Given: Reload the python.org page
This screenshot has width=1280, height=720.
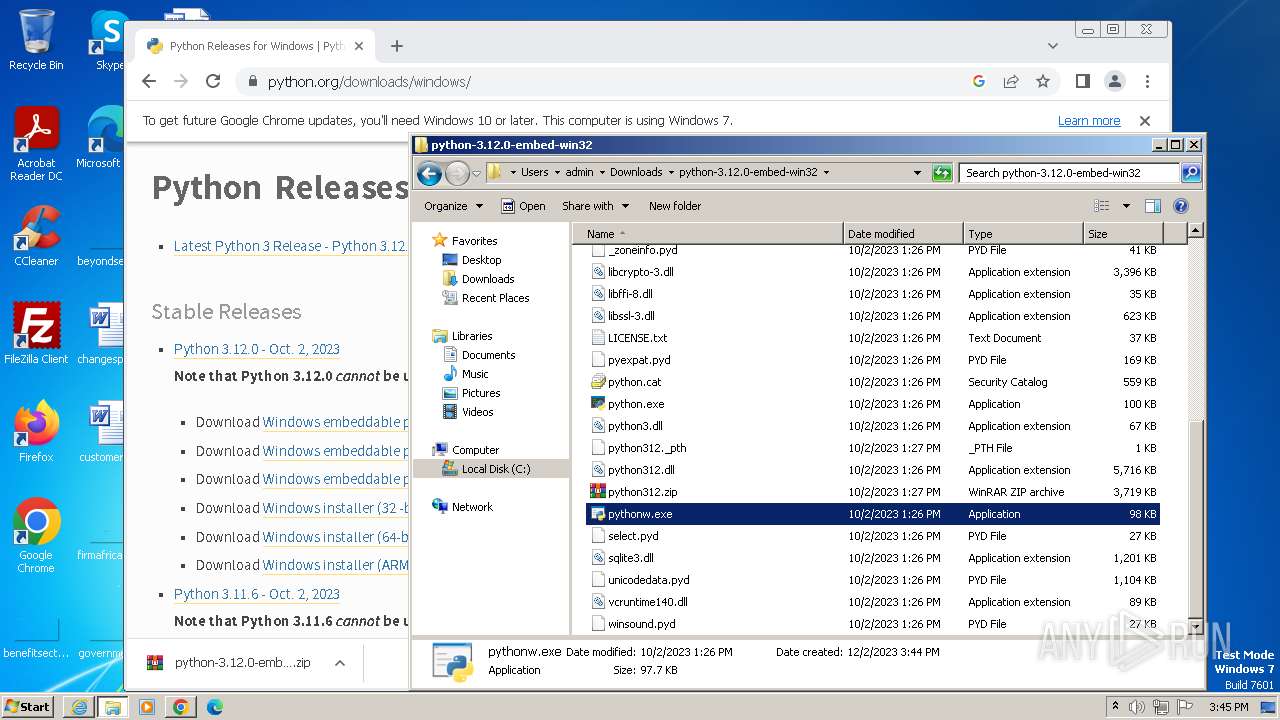Looking at the screenshot, I should click(213, 82).
